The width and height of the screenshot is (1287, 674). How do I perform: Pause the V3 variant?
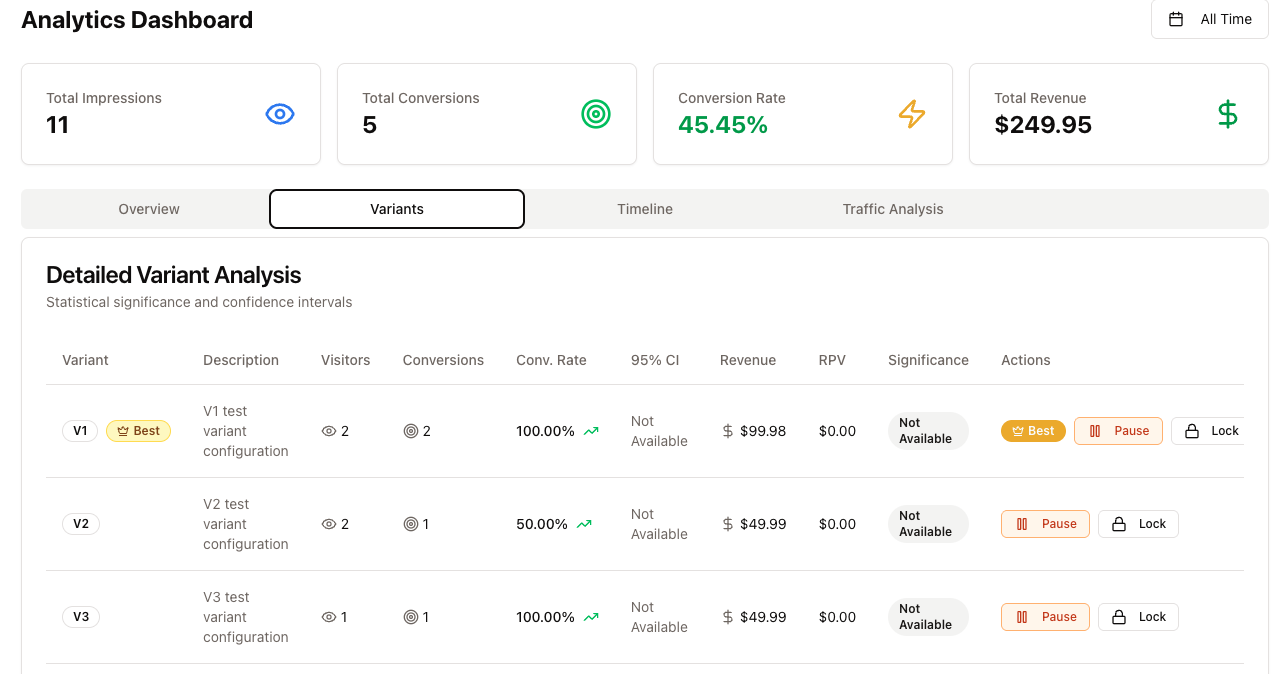1045,617
